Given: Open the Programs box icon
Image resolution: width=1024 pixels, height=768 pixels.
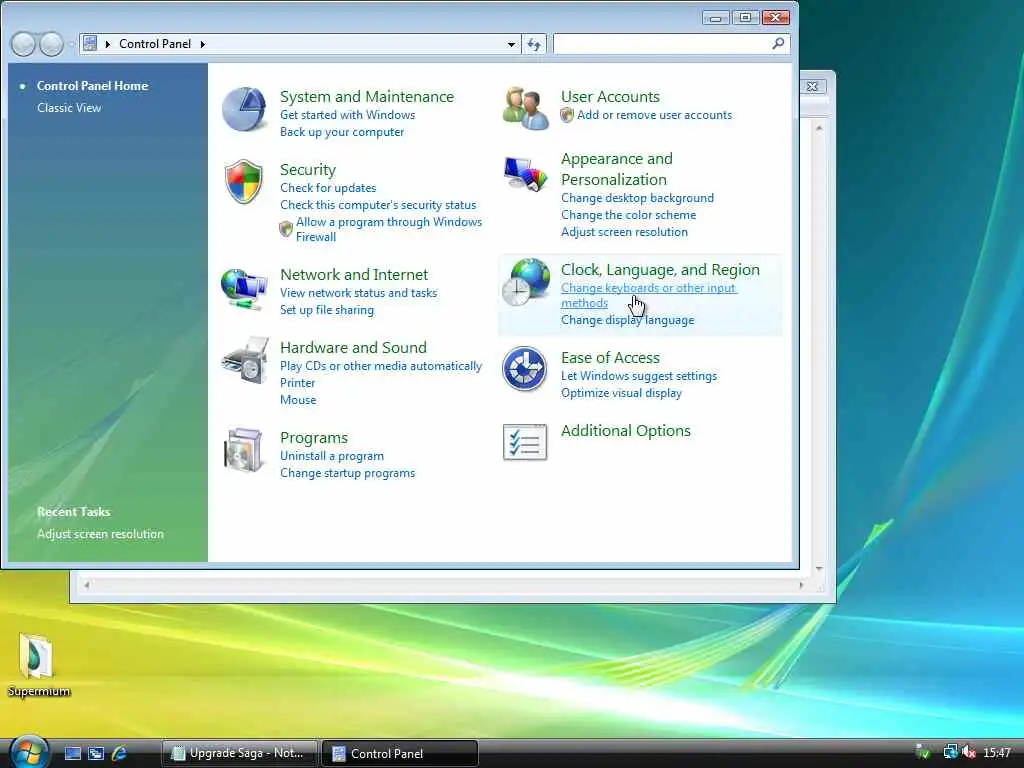Looking at the screenshot, I should click(244, 449).
